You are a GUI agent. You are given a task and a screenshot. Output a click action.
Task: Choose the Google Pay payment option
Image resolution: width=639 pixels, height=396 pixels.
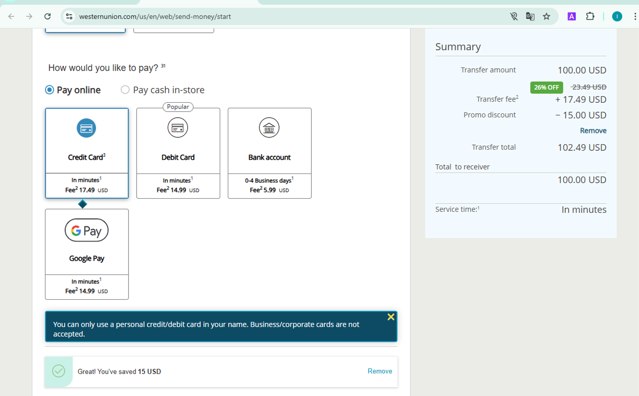[87, 254]
